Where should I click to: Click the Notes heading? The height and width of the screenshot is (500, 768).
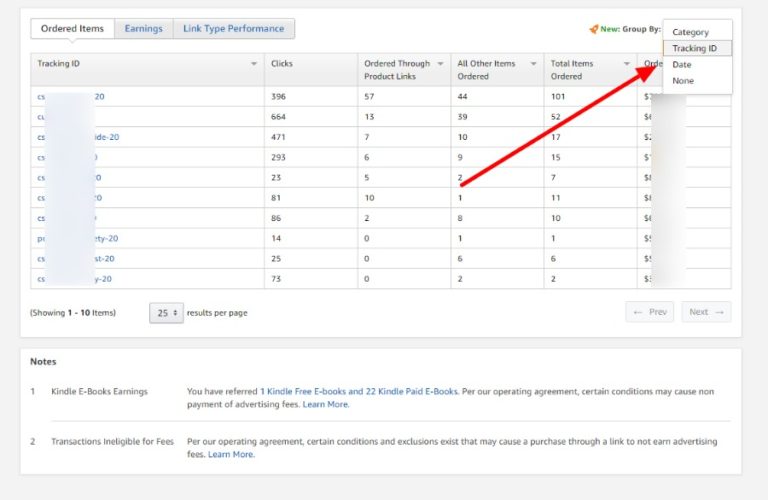(43, 361)
